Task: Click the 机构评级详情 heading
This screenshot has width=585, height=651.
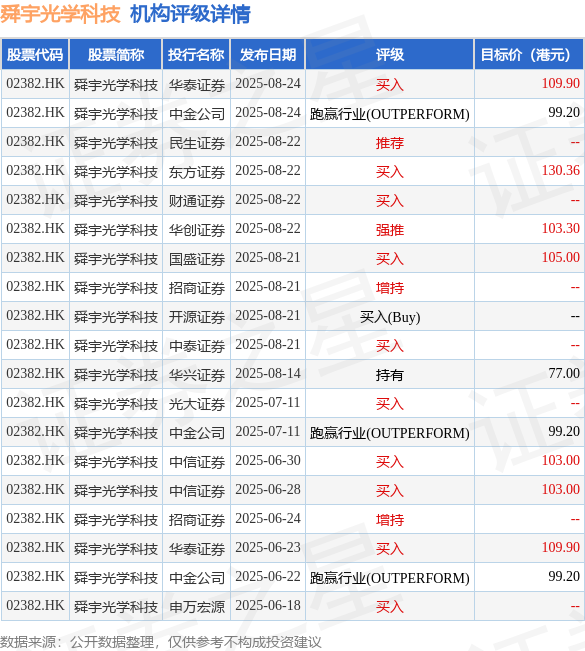Action: pos(190,15)
